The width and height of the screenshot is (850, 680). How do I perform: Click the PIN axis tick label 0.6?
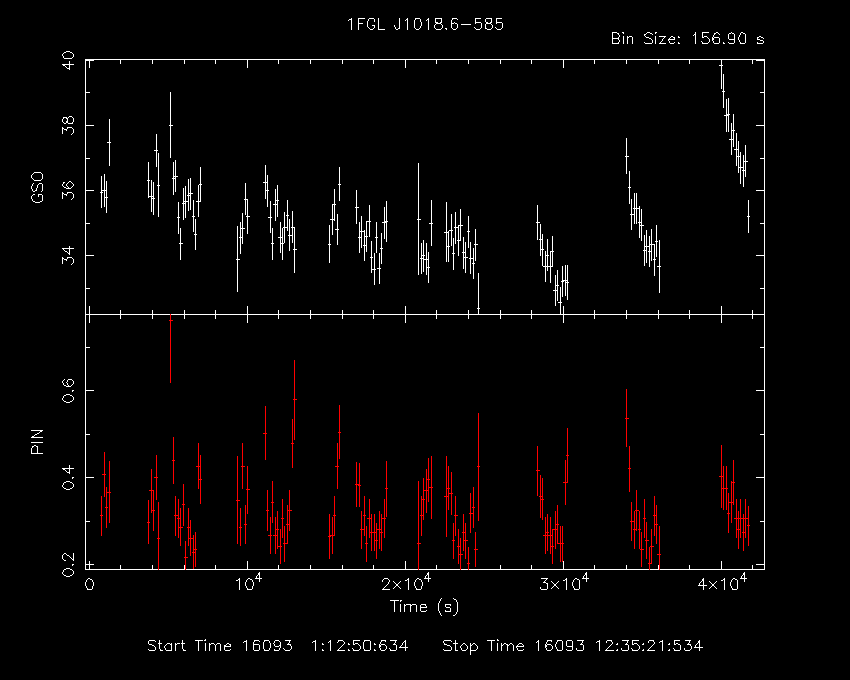[x=69, y=390]
